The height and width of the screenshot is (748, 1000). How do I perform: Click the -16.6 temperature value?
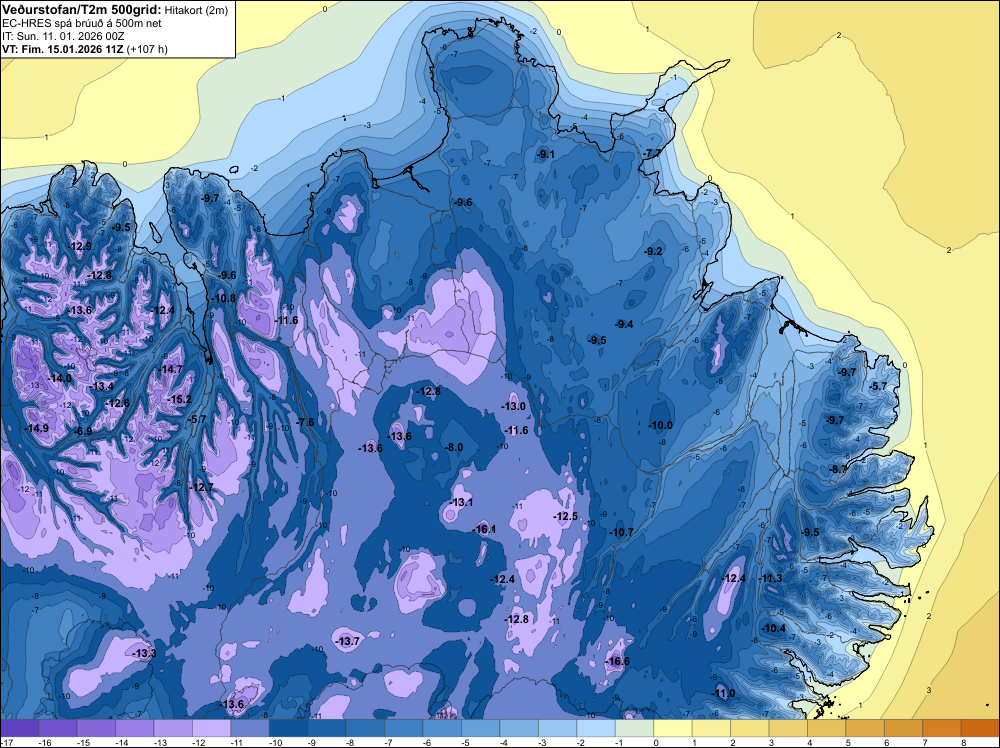[617, 661]
